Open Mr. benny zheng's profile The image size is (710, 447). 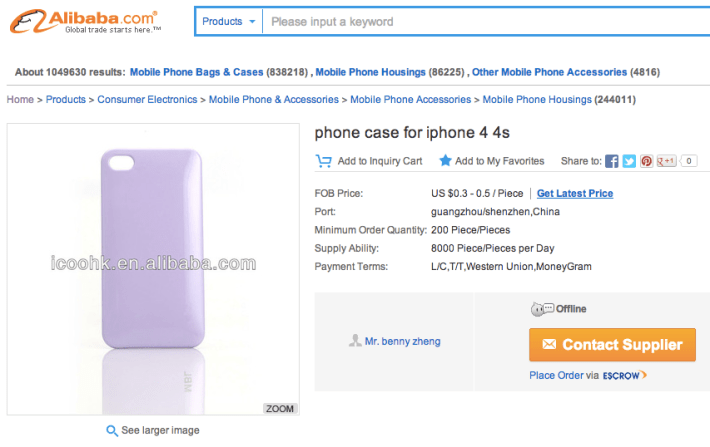(401, 341)
